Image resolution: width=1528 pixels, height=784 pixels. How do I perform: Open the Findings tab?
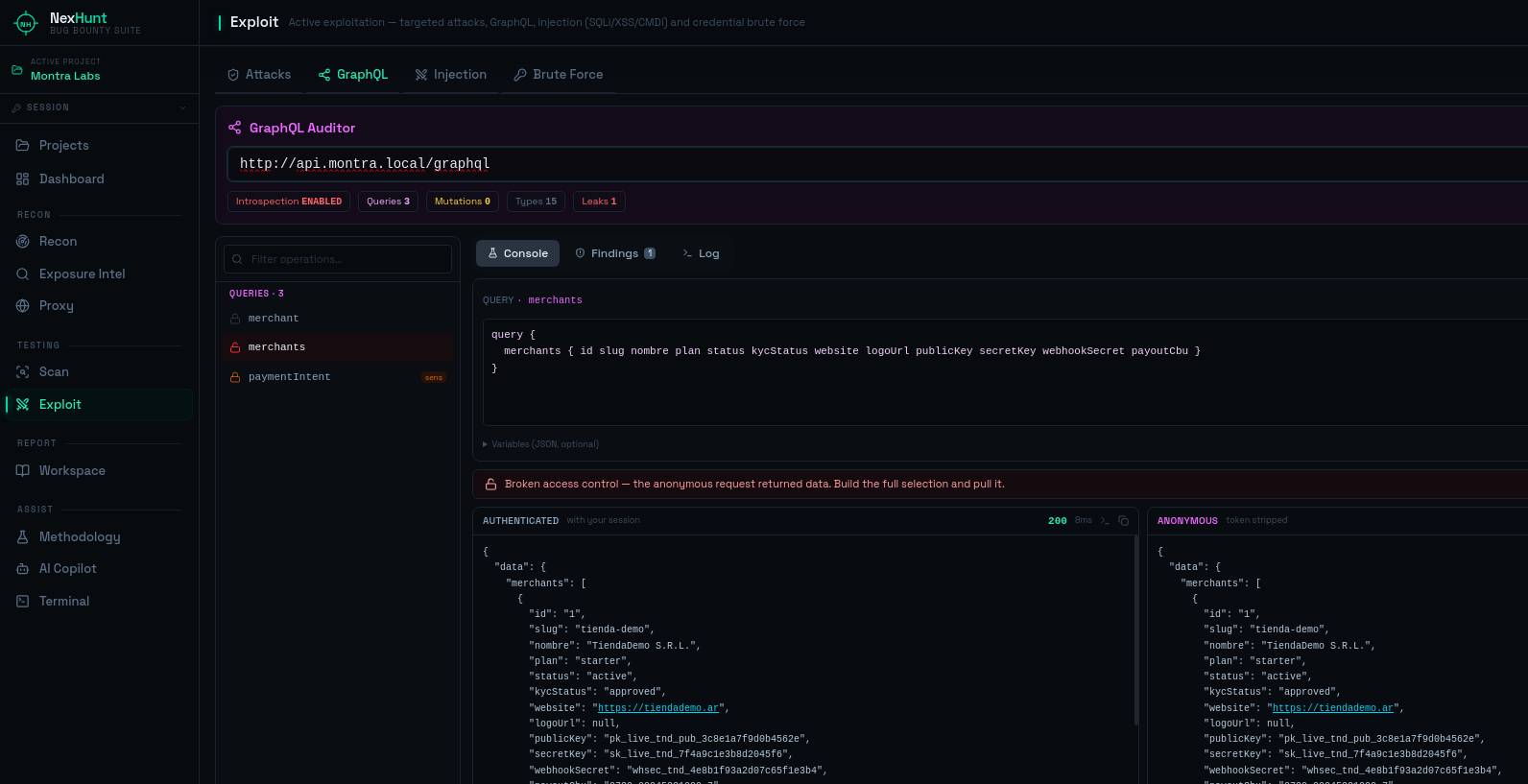pos(615,253)
